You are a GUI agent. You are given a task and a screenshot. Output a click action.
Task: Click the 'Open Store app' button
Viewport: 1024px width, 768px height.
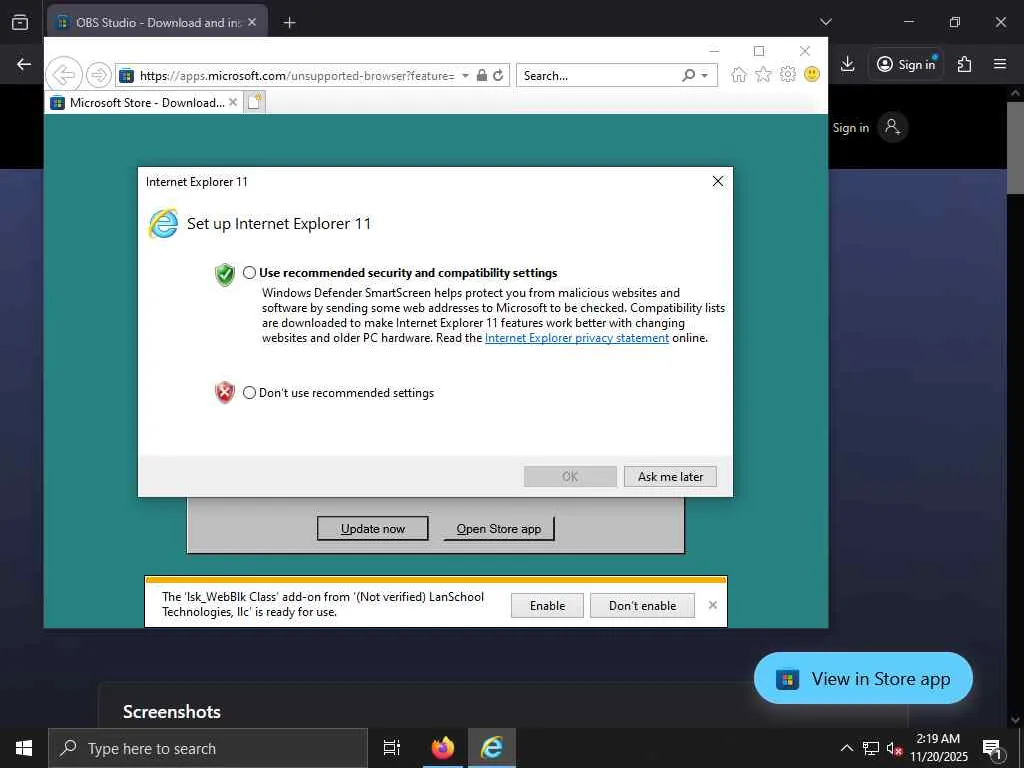click(x=499, y=528)
